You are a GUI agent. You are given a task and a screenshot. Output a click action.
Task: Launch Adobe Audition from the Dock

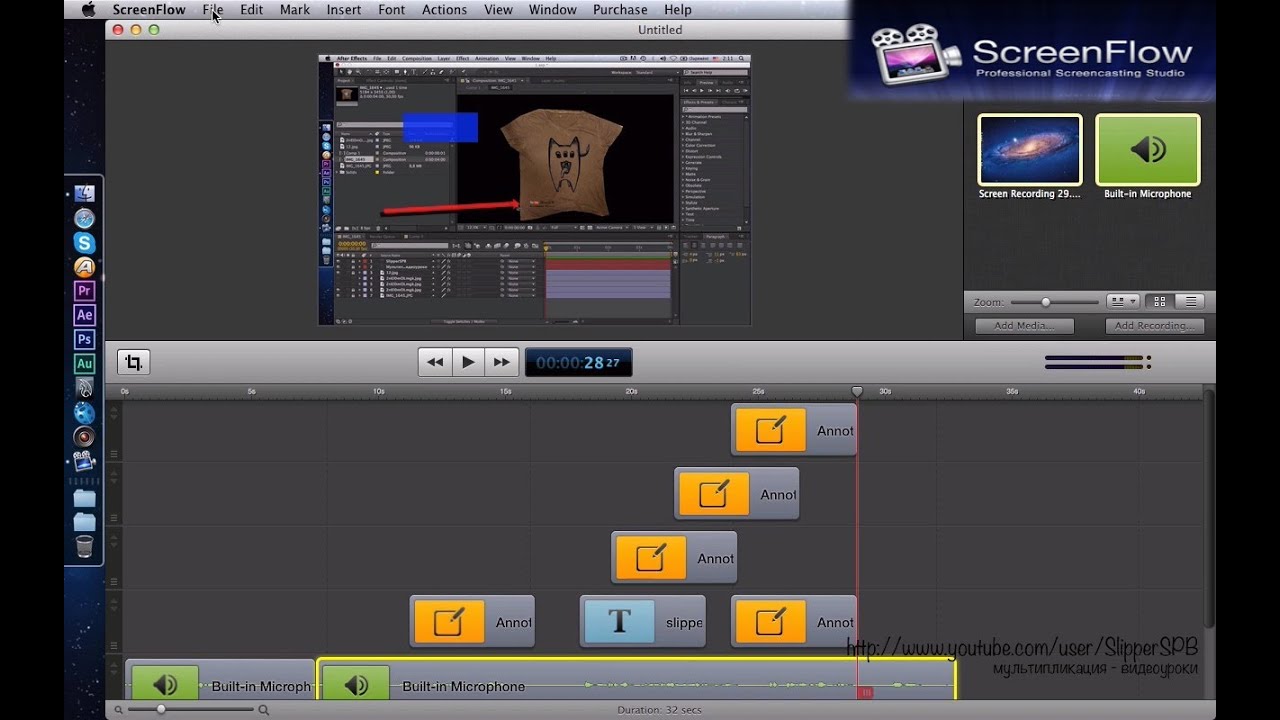(84, 364)
